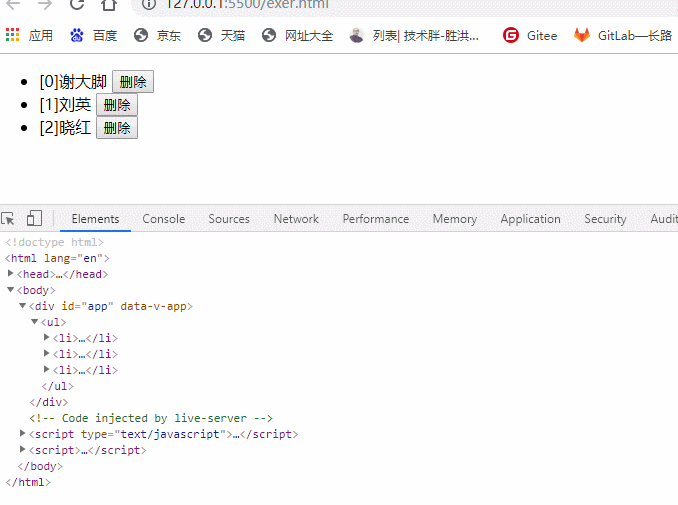Expand the first li node
This screenshot has height=505, width=678.
46,337
